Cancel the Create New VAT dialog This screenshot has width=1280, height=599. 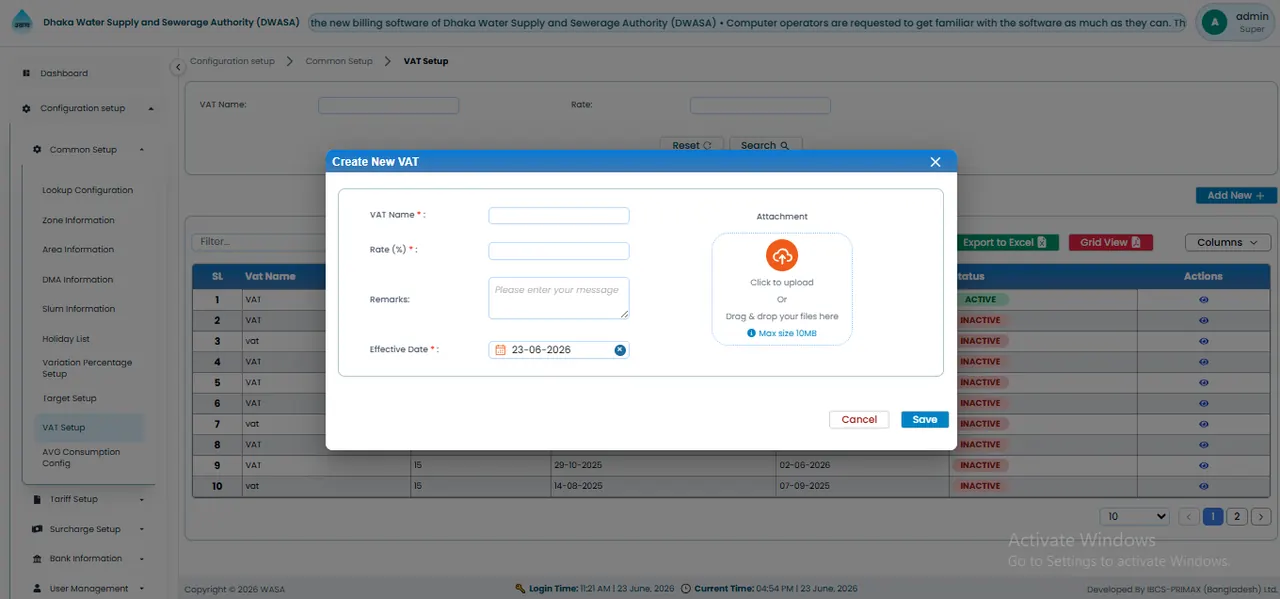click(859, 420)
